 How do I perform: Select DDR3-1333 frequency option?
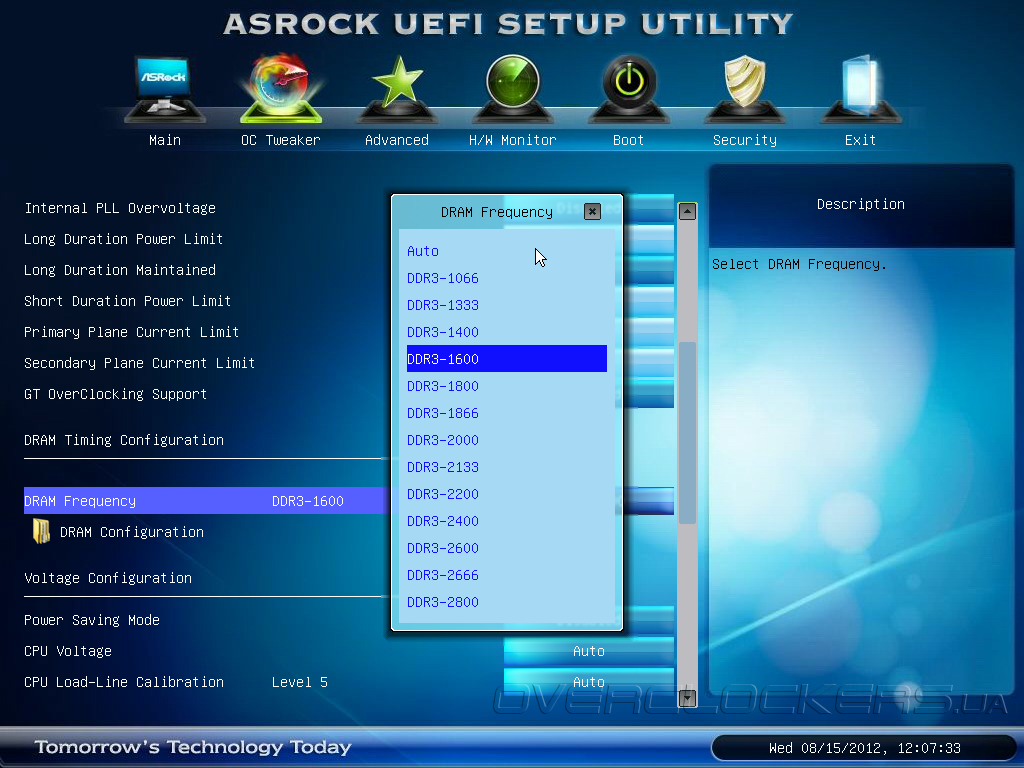[507, 305]
